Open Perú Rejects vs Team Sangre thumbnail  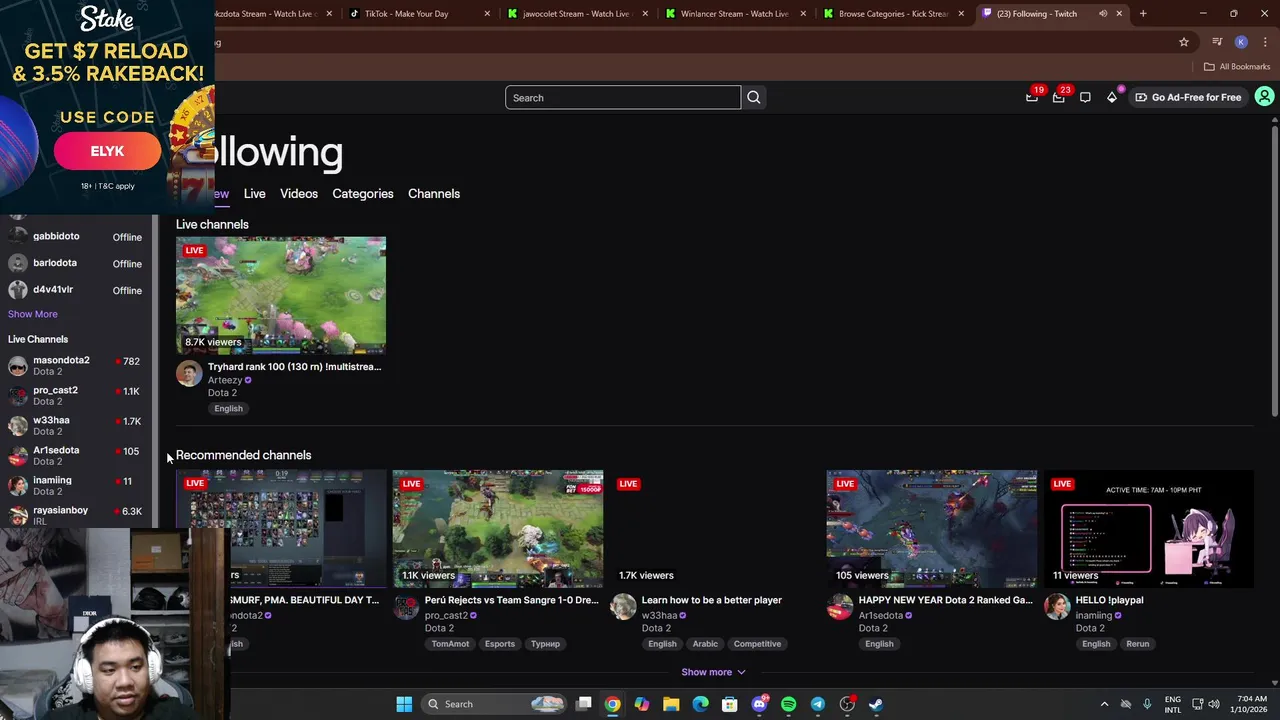(x=498, y=528)
